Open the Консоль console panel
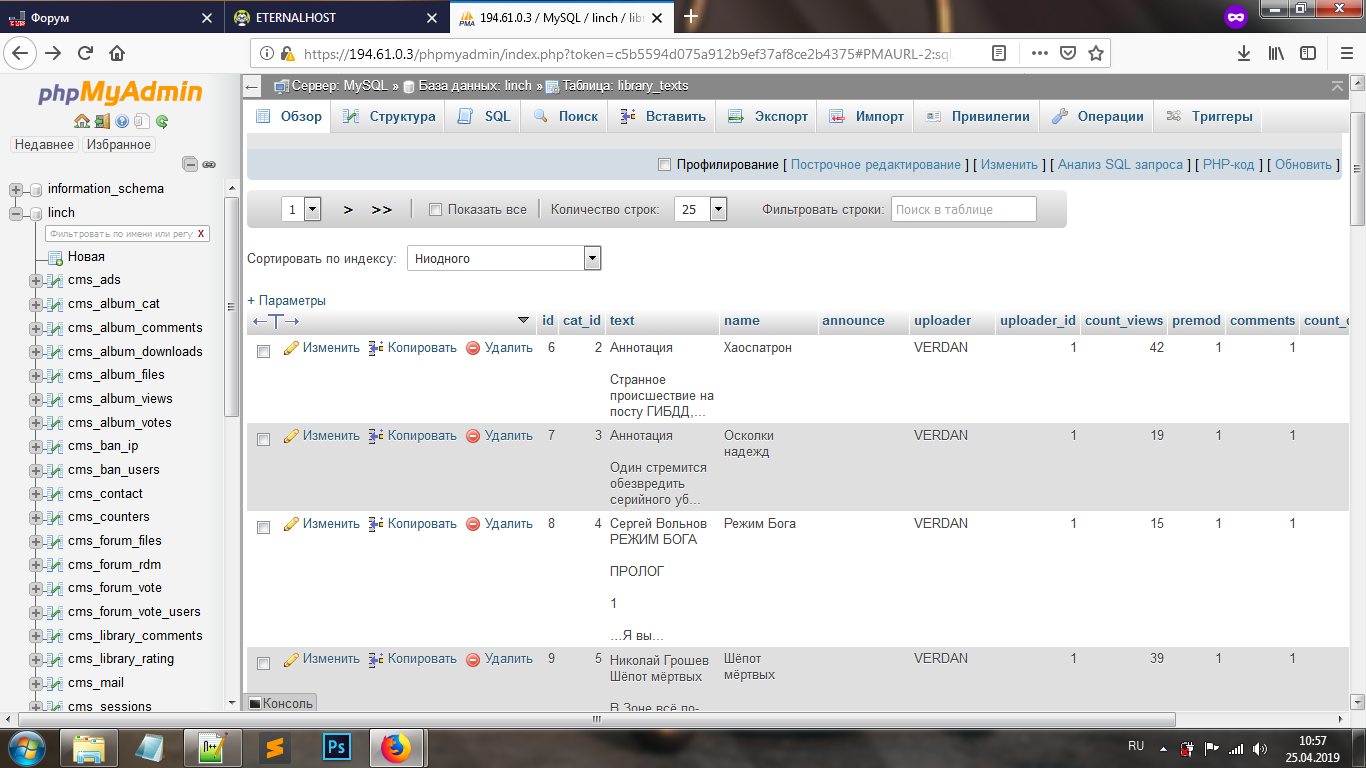Viewport: 1366px width, 768px height. click(x=281, y=703)
